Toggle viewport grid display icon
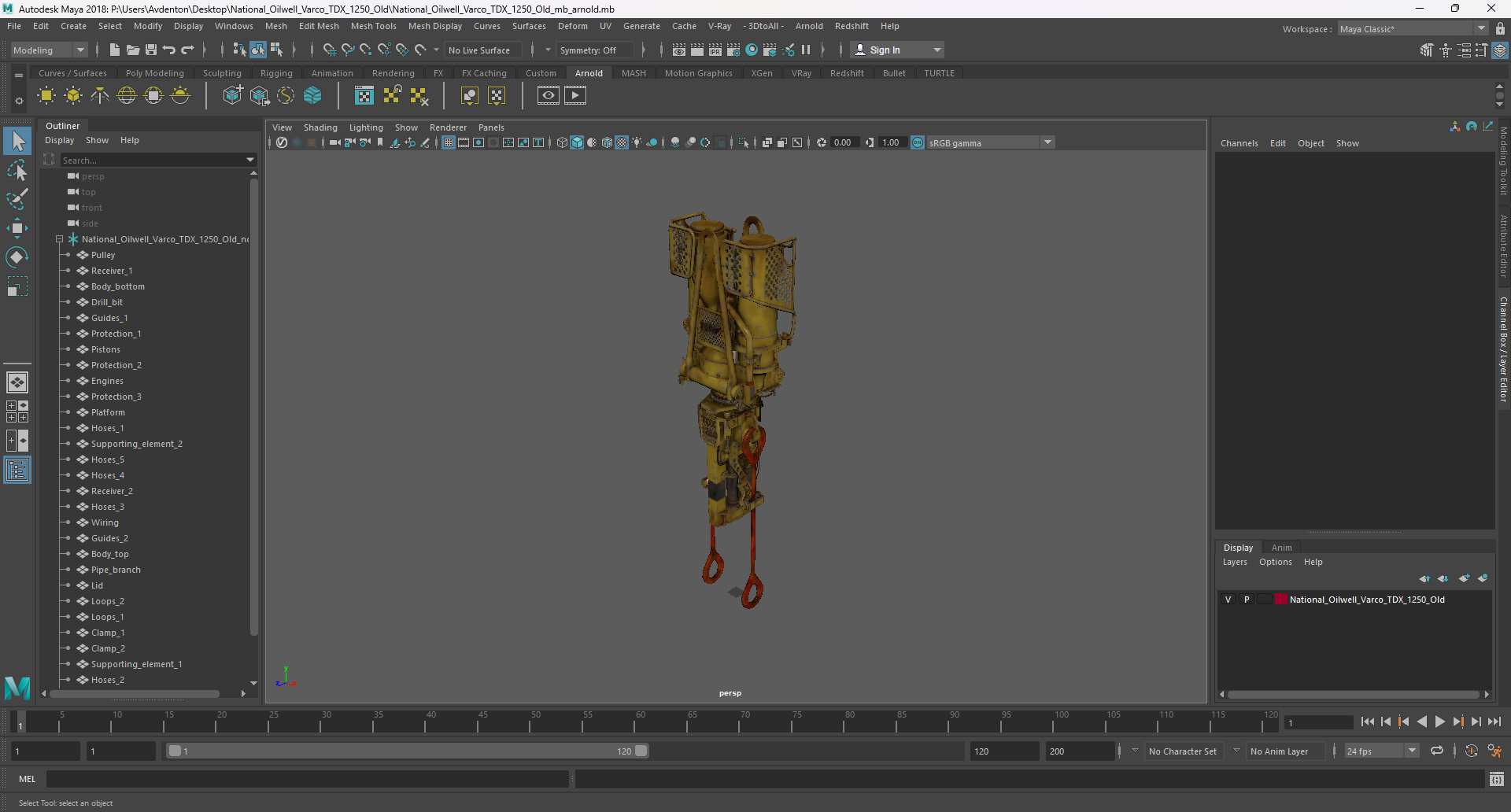This screenshot has width=1511, height=812. [449, 142]
